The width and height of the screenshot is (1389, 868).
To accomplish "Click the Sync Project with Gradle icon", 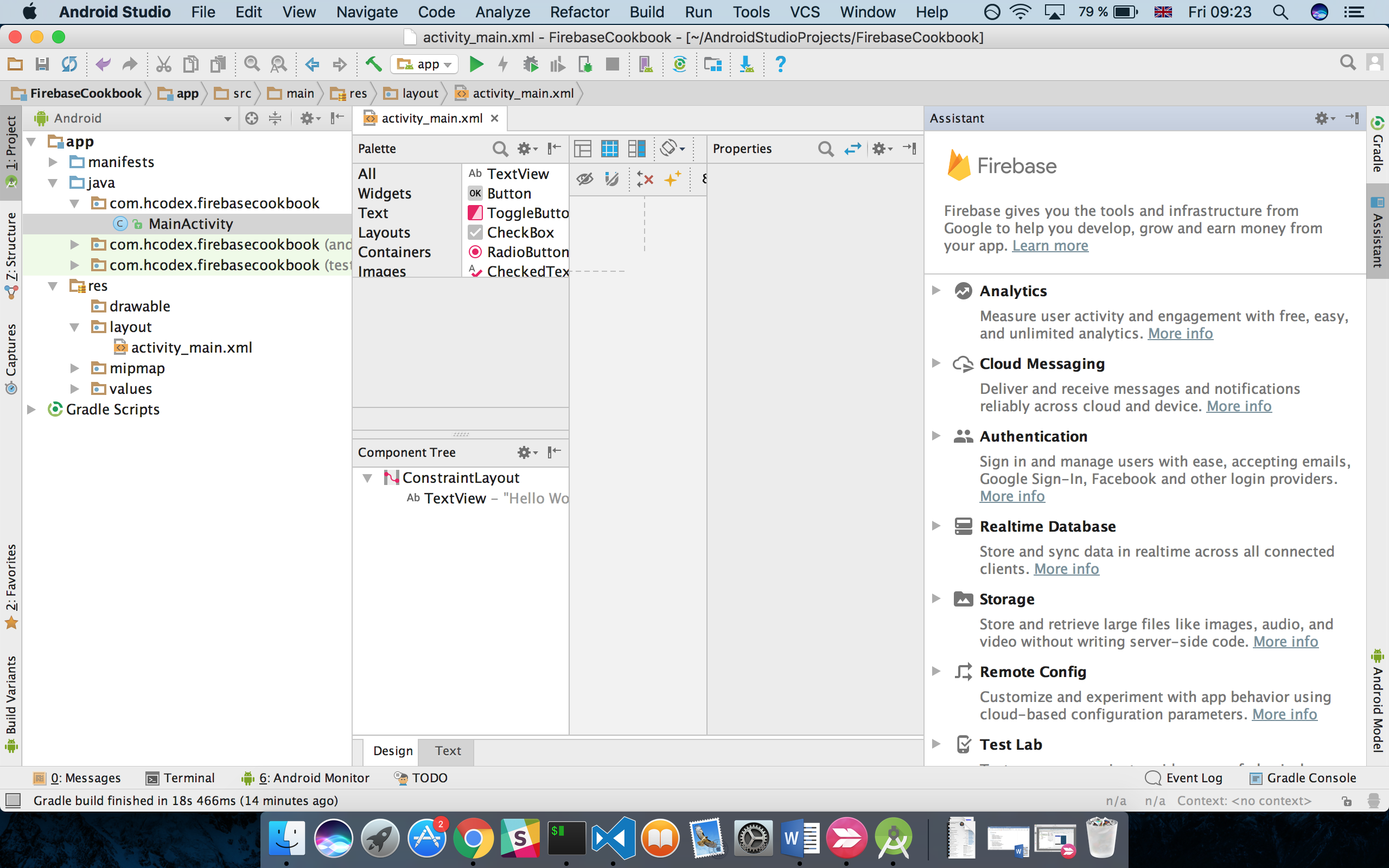I will tap(679, 65).
